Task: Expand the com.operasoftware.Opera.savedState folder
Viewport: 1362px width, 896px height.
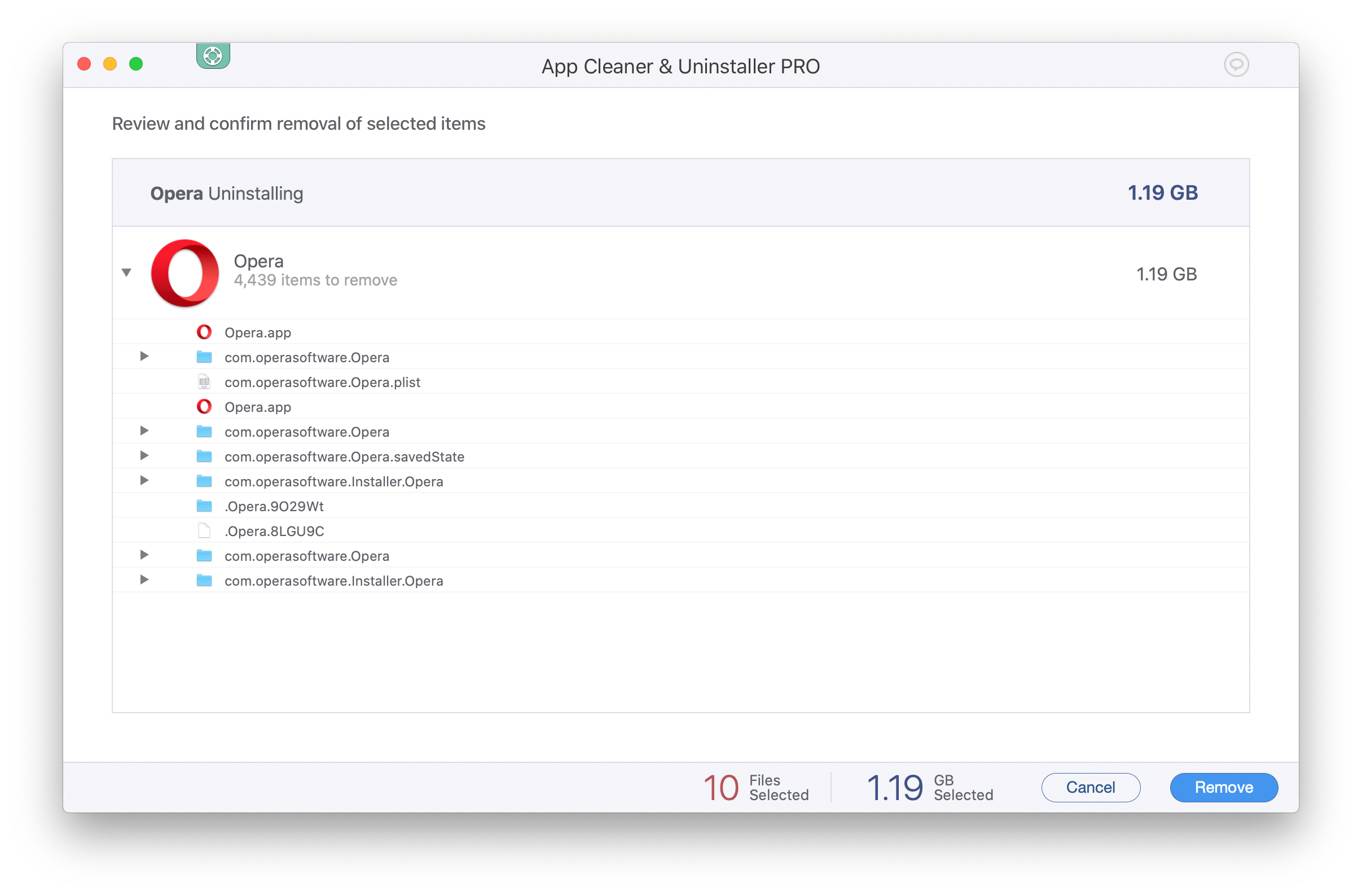Action: click(144, 456)
